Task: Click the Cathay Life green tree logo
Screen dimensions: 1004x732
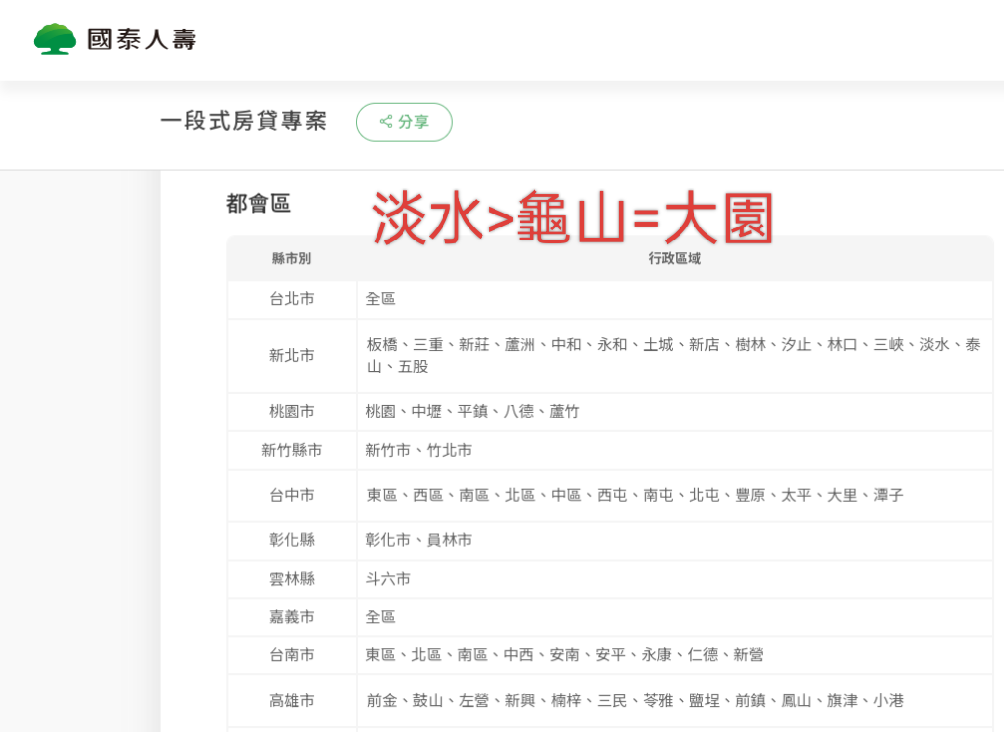Action: pos(55,39)
